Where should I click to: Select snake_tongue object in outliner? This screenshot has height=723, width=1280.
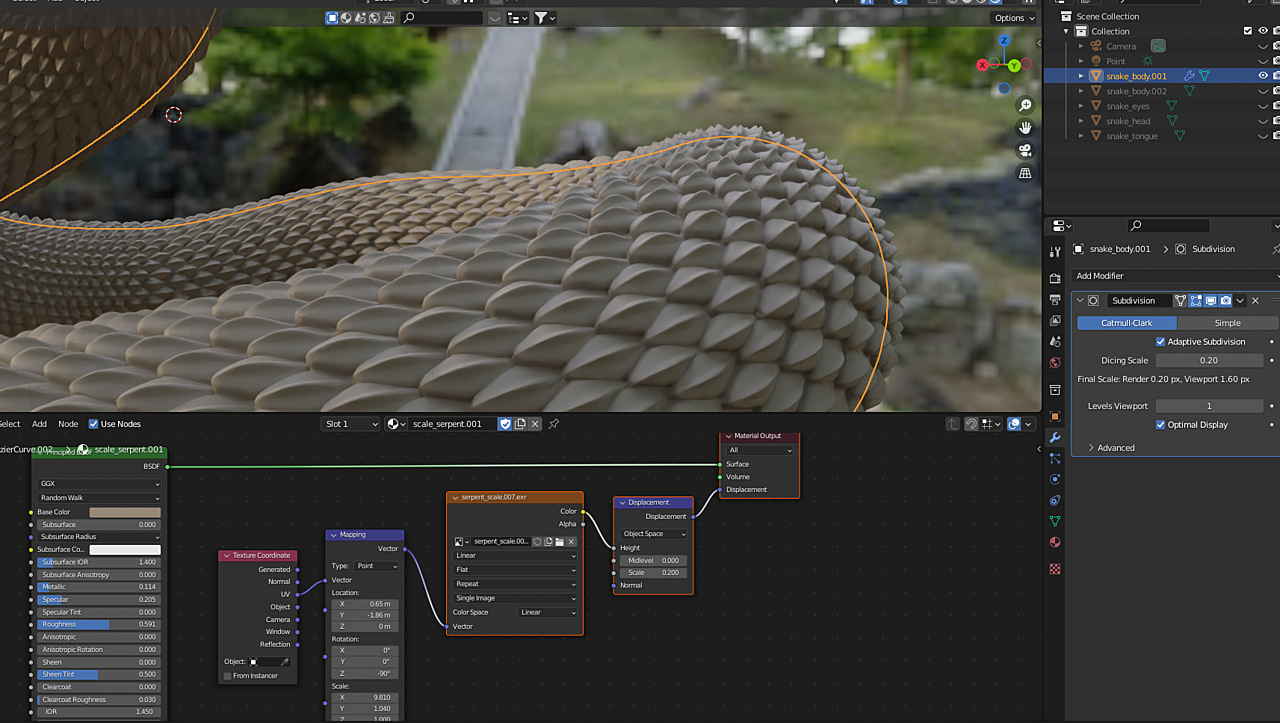coord(1132,136)
